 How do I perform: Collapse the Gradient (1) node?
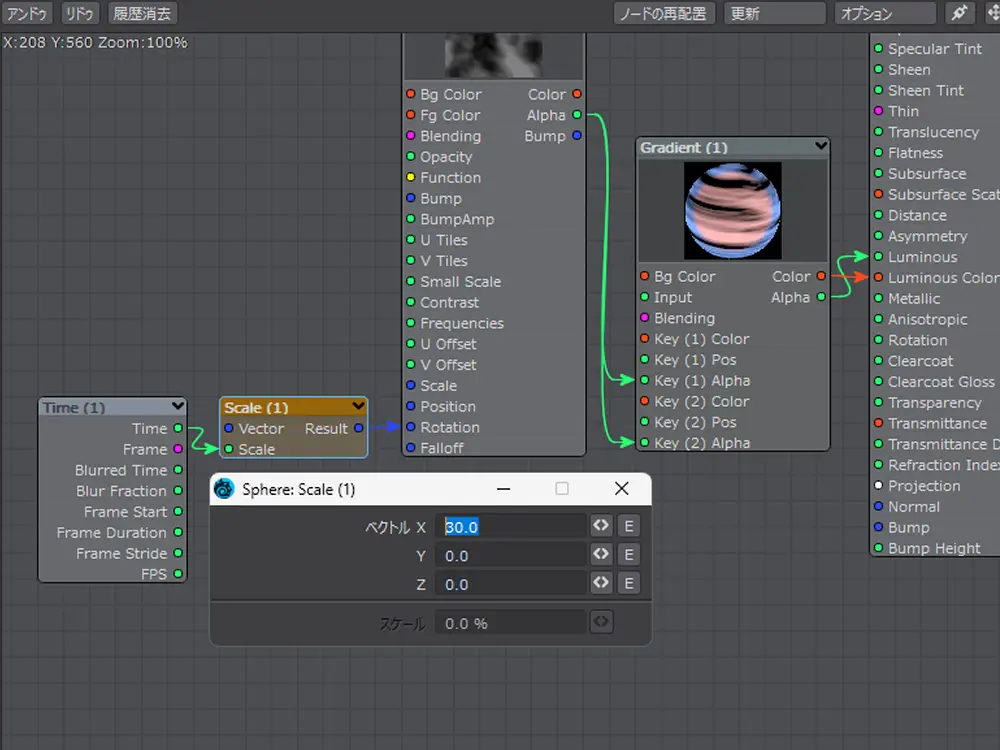(x=821, y=146)
